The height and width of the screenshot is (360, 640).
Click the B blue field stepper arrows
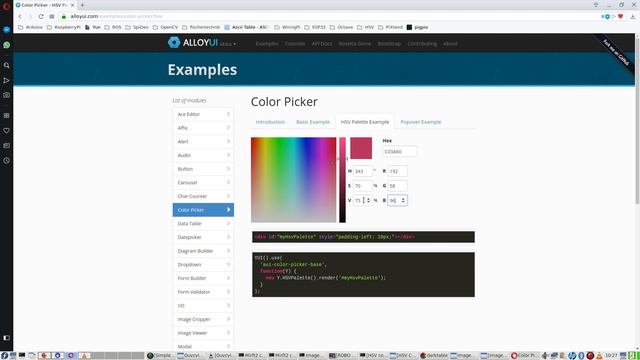tap(403, 200)
